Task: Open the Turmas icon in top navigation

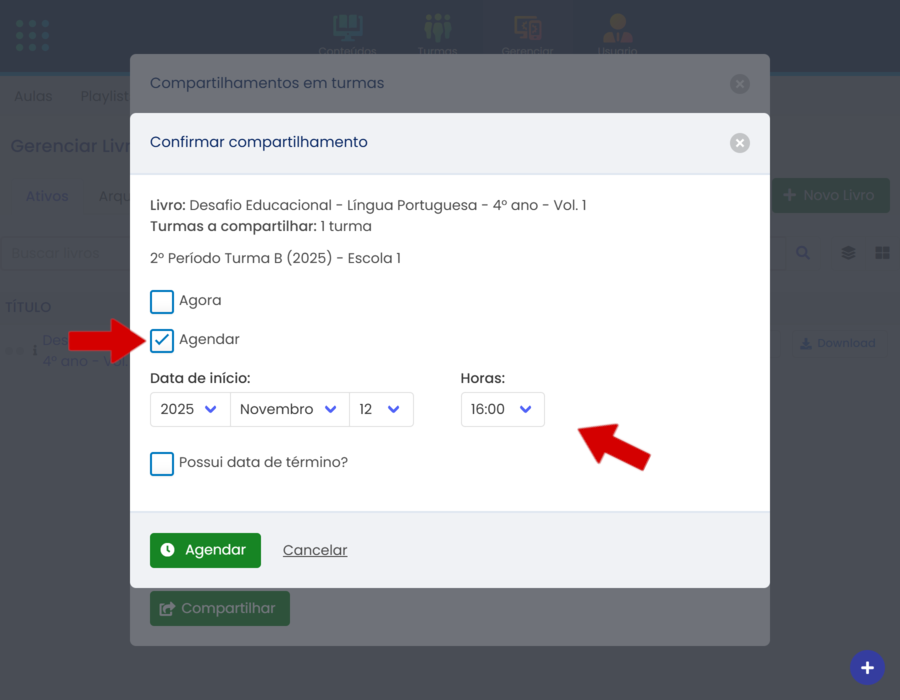Action: (437, 30)
